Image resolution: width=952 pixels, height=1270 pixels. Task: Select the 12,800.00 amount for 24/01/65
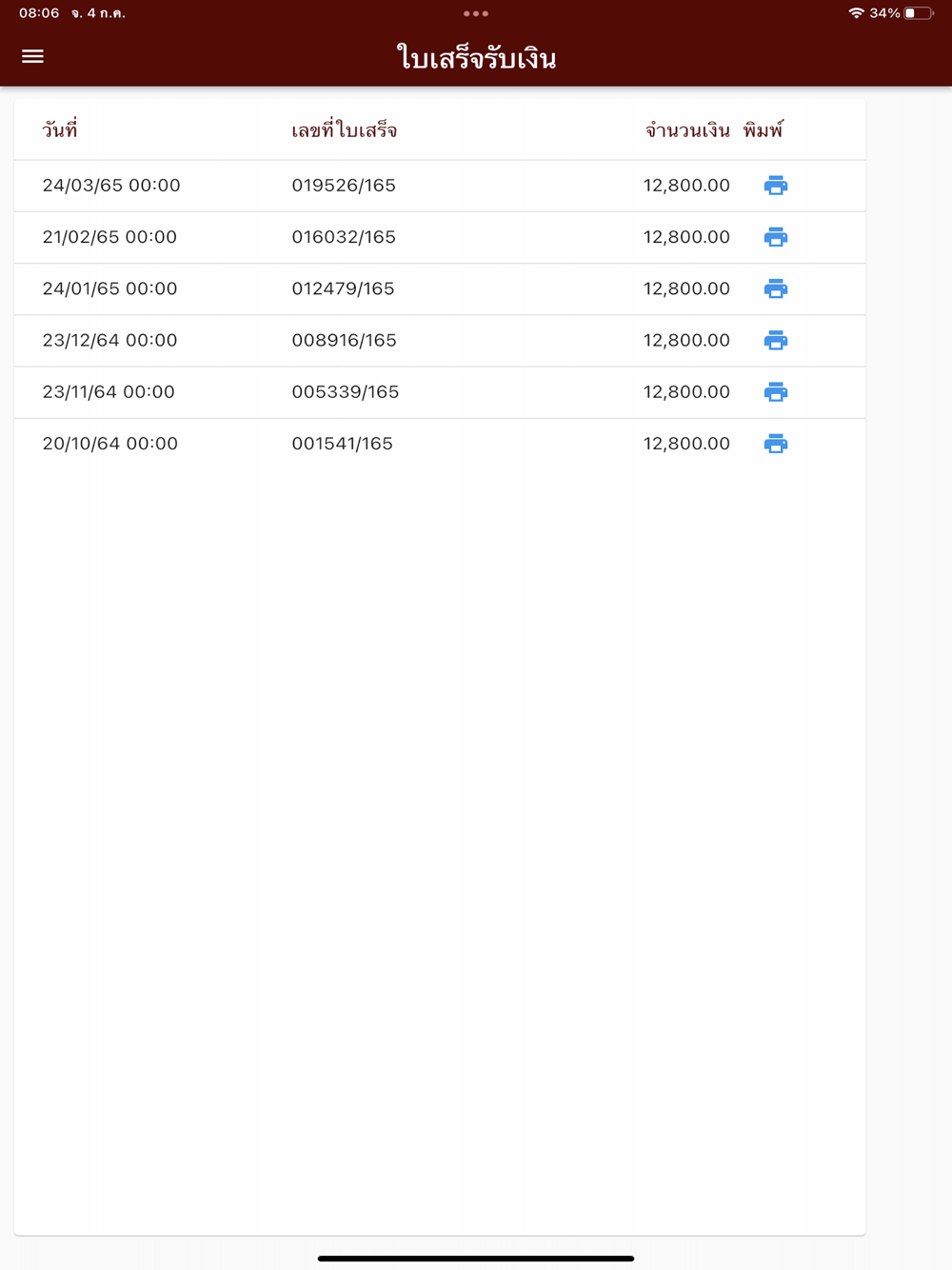pos(686,288)
